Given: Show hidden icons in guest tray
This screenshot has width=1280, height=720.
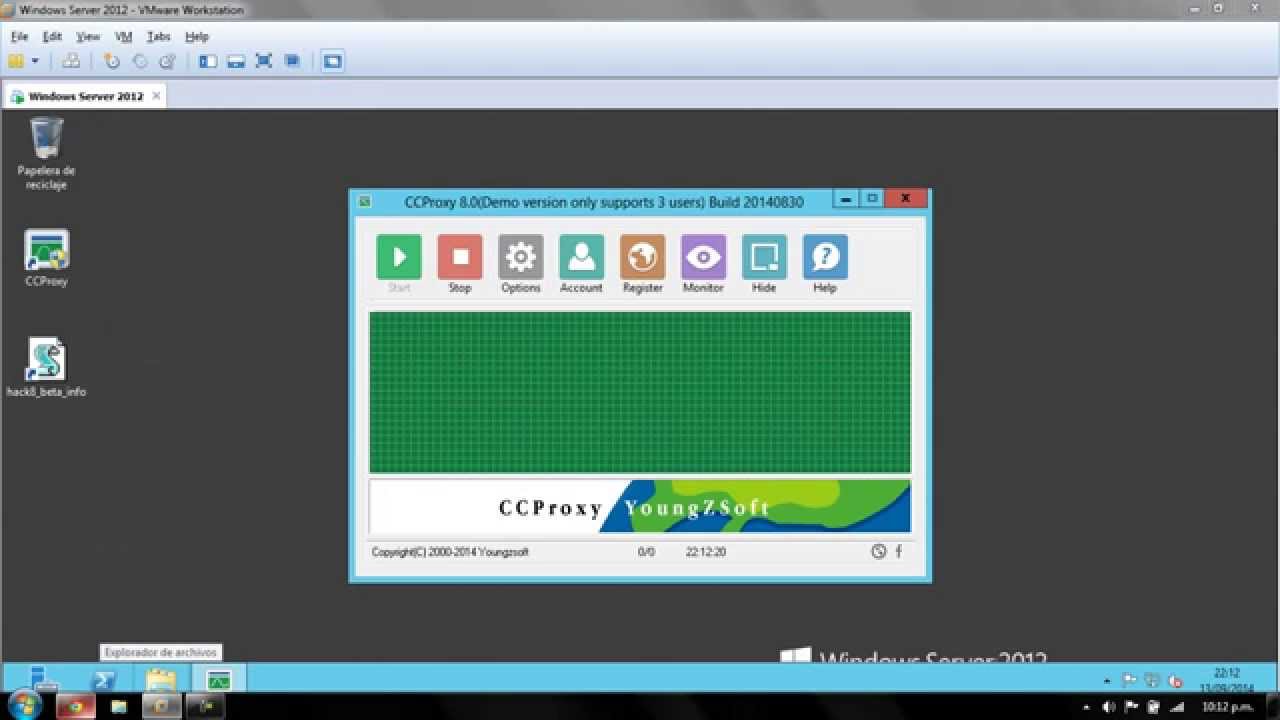Looking at the screenshot, I should coord(1107,680).
